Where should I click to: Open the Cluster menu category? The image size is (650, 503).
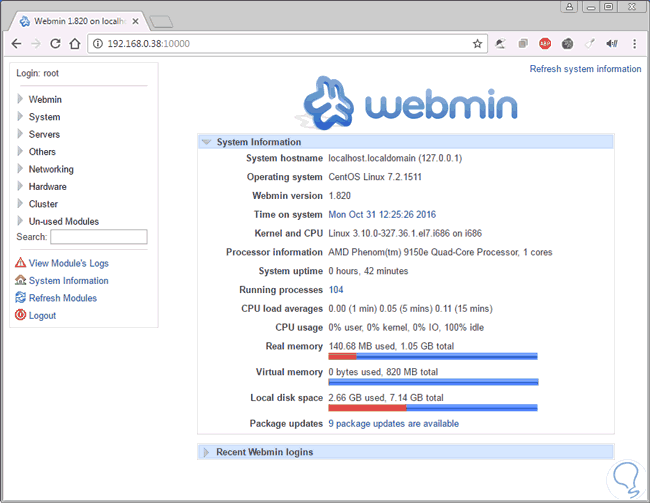pyautogui.click(x=43, y=204)
